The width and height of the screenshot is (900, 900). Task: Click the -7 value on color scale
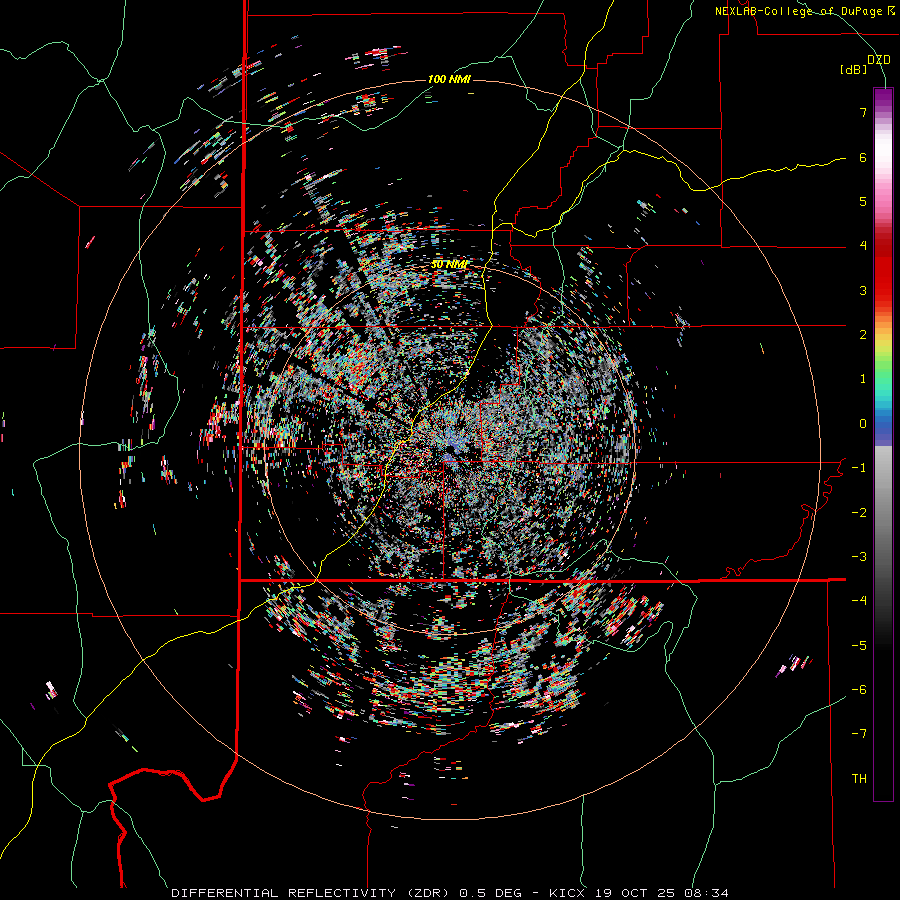(x=859, y=734)
